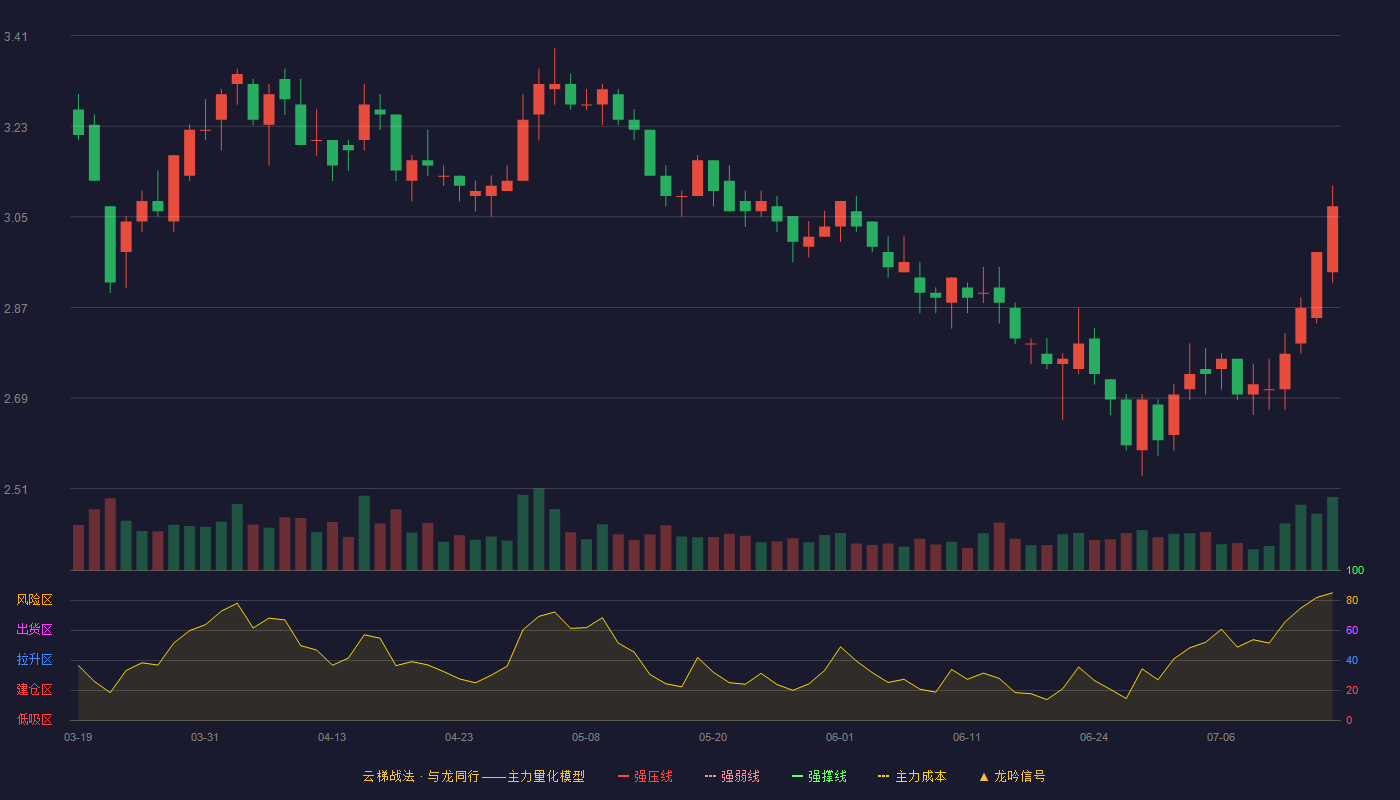Click the 建仓区 zone label

(34, 690)
